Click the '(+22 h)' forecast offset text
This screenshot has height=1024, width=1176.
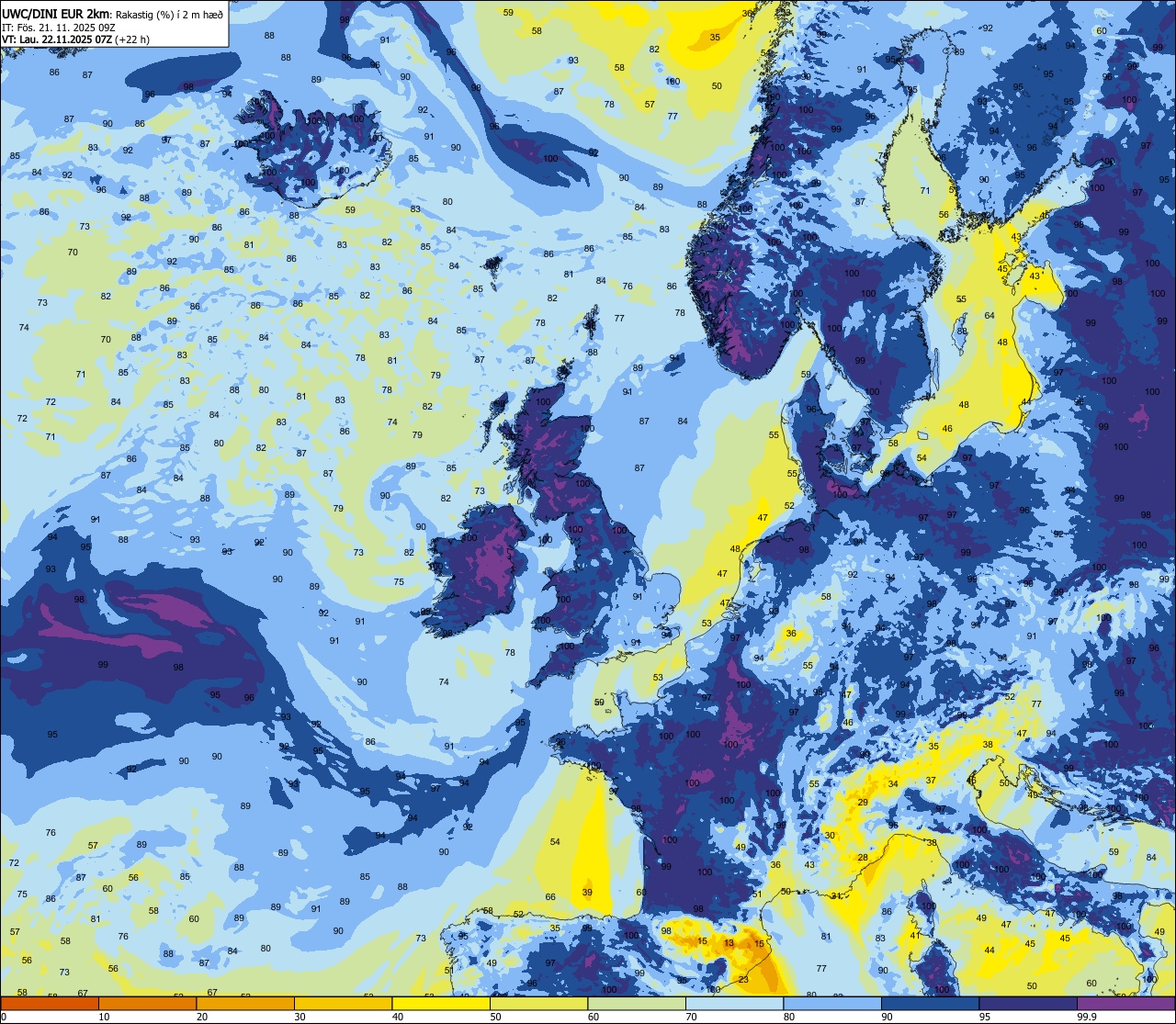pos(132,40)
